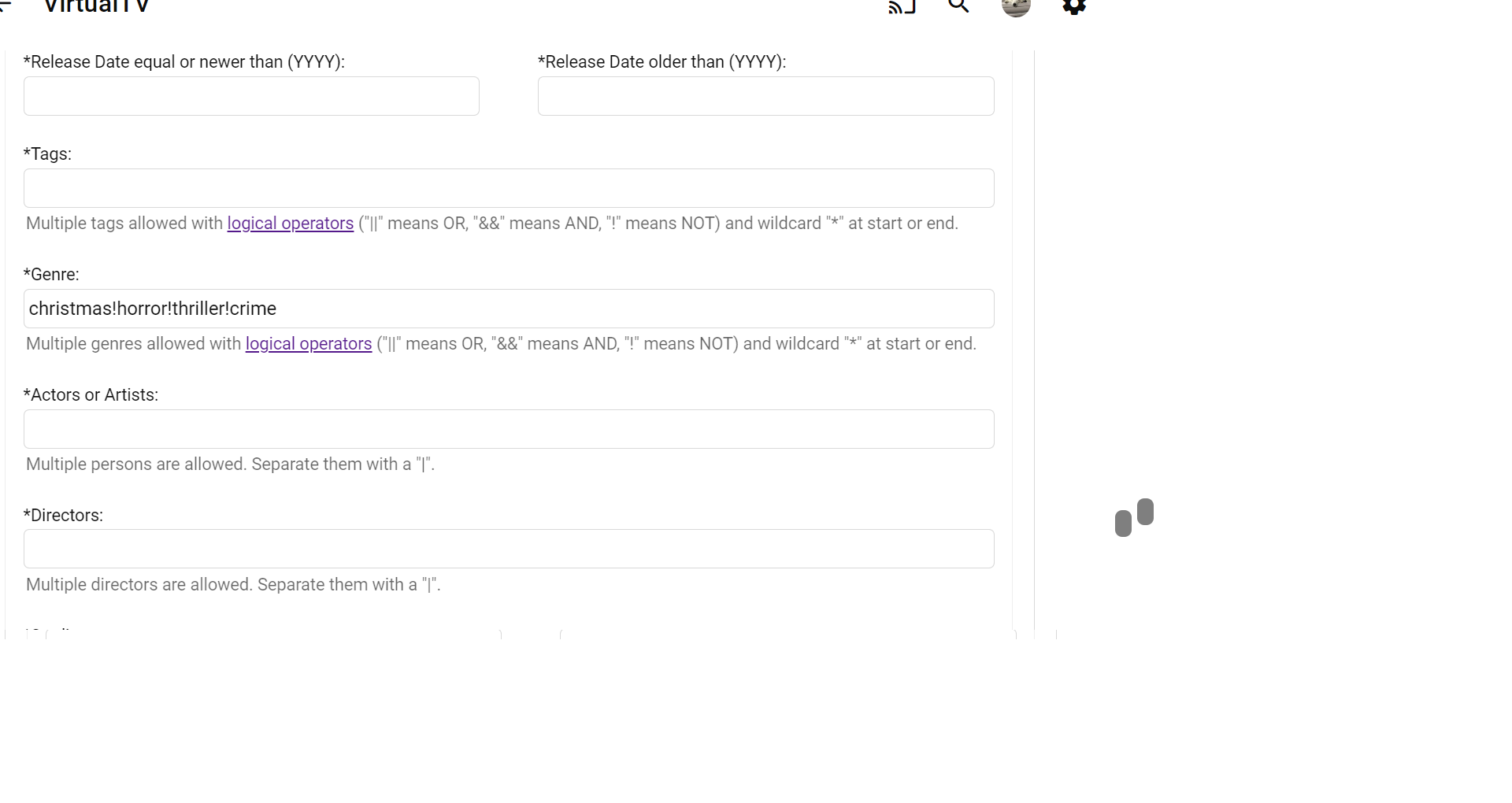The height and width of the screenshot is (803, 1512).
Task: Focus the Release Date equal or newer field
Action: tap(251, 96)
